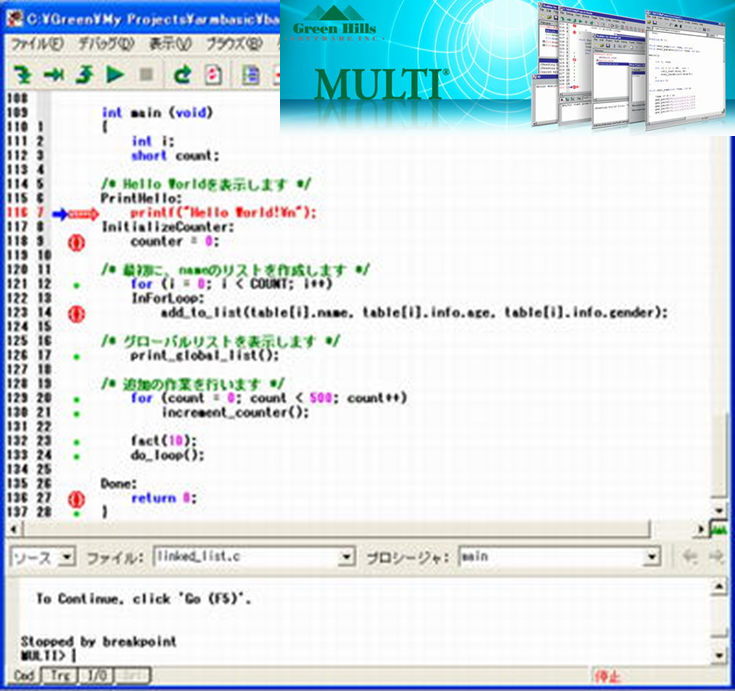Switch to the Trg pane tab
This screenshot has width=735, height=691.
click(x=60, y=676)
